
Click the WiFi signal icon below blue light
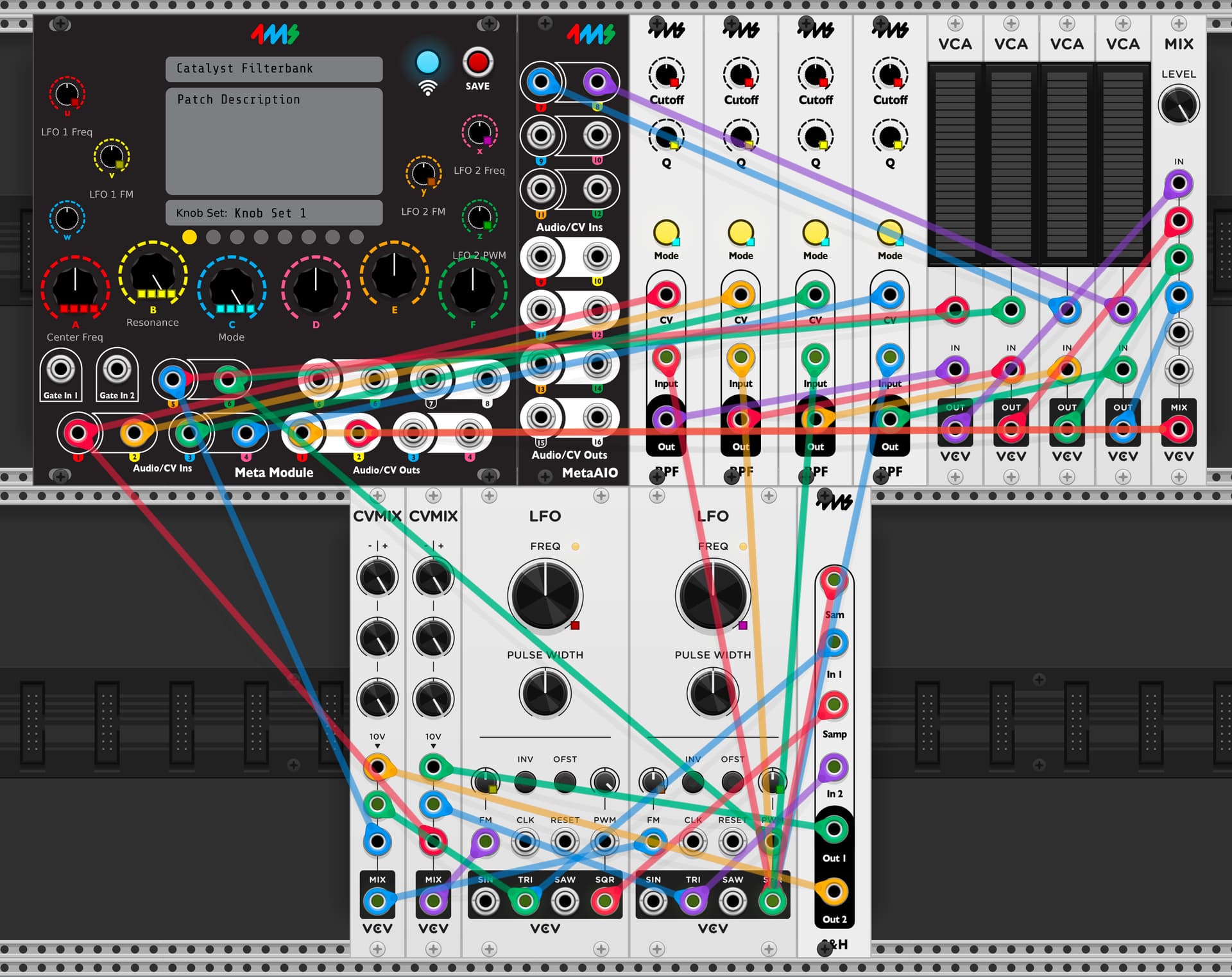(x=428, y=88)
